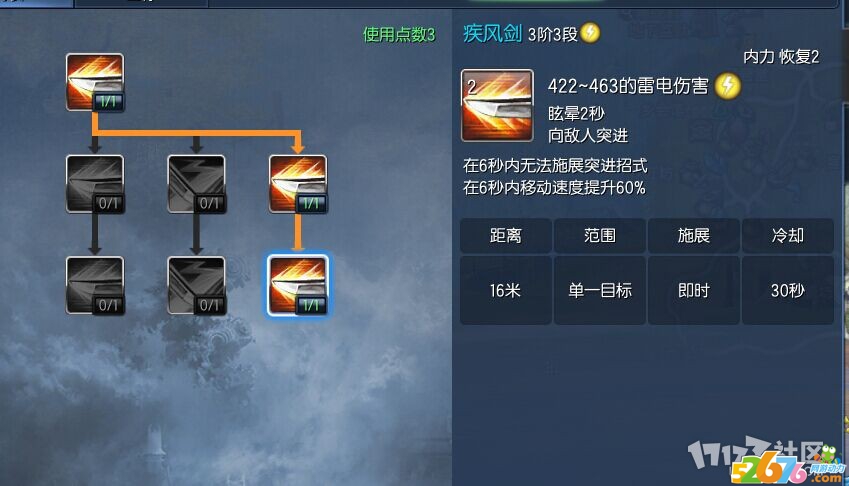
Task: Click the 使用点数3 points label
Action: pyautogui.click(x=399, y=35)
